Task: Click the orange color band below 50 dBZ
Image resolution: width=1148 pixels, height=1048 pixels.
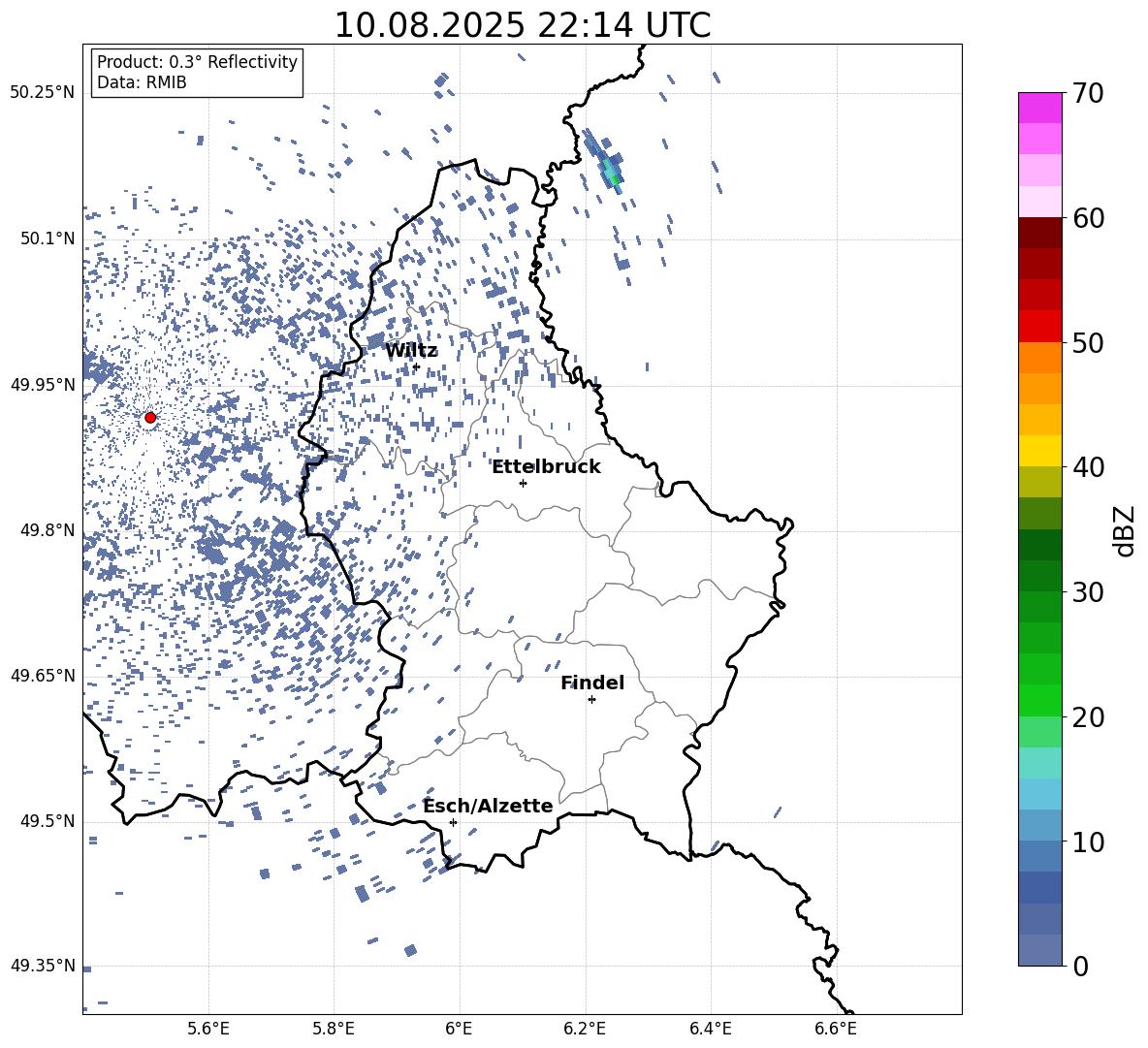Action: pos(1039,358)
